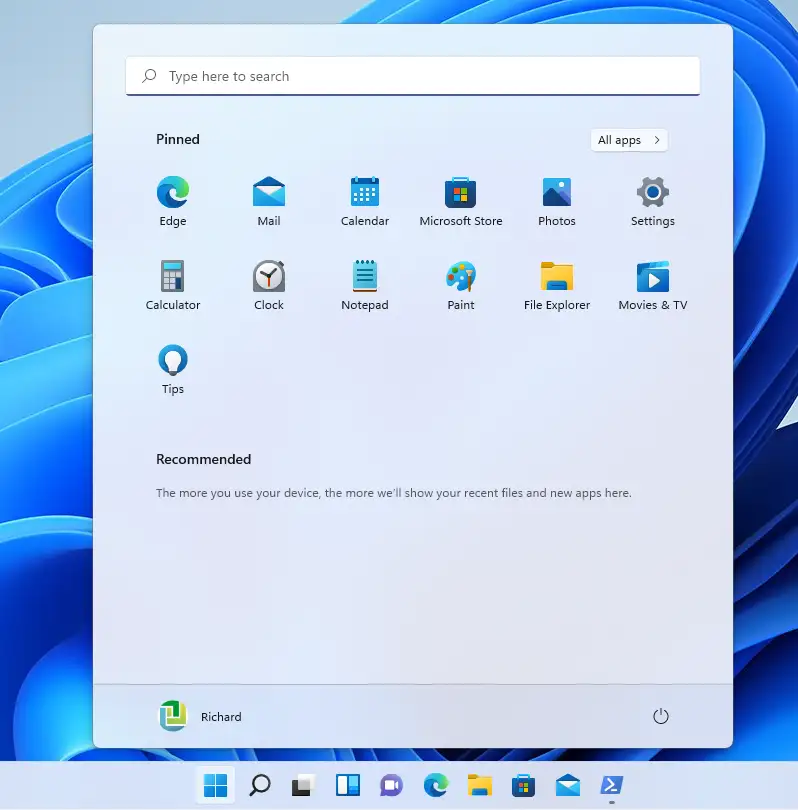Open the power options button

[x=661, y=716]
